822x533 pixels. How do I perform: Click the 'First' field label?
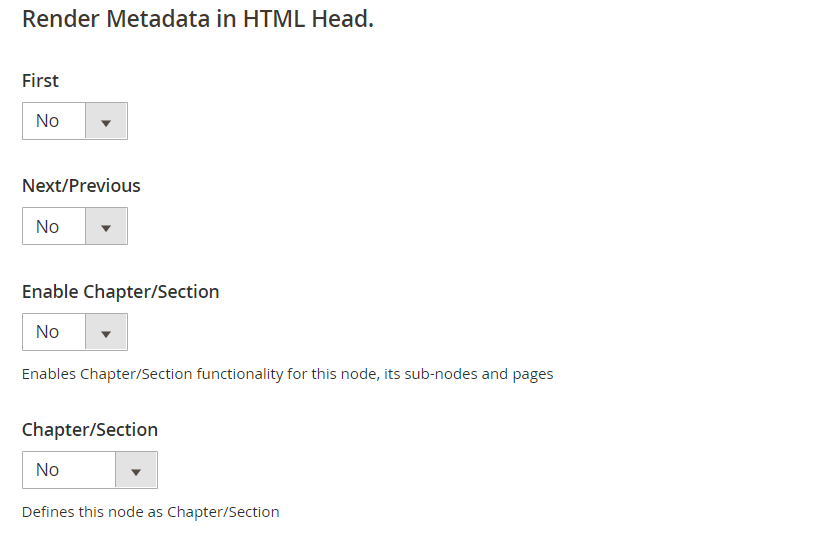click(40, 81)
